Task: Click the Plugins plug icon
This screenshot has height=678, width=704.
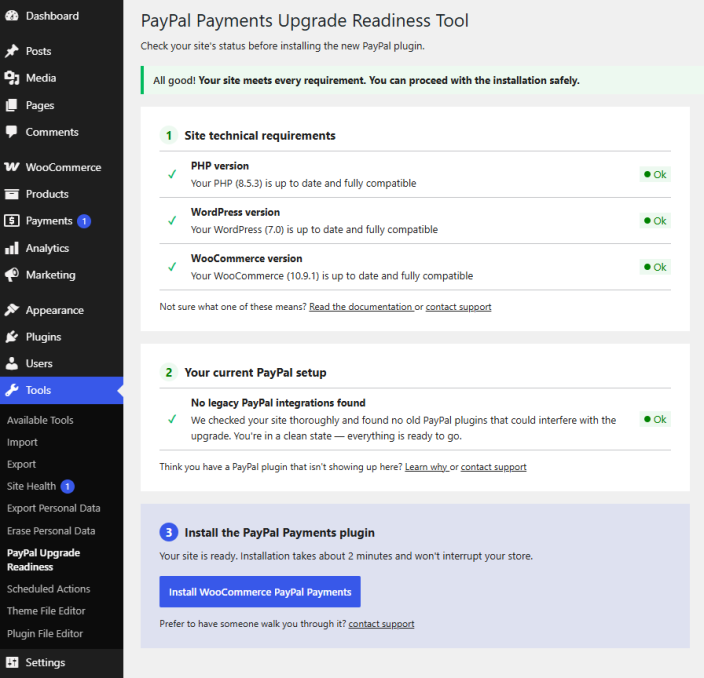Action: point(12,337)
